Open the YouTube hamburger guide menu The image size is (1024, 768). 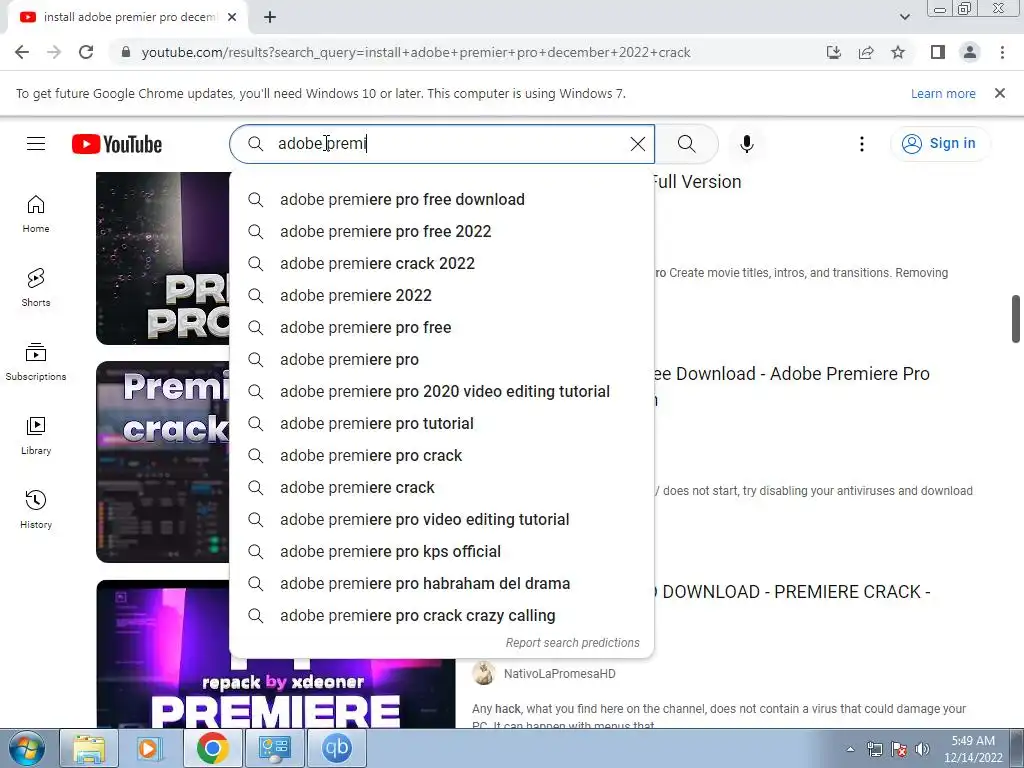36,144
